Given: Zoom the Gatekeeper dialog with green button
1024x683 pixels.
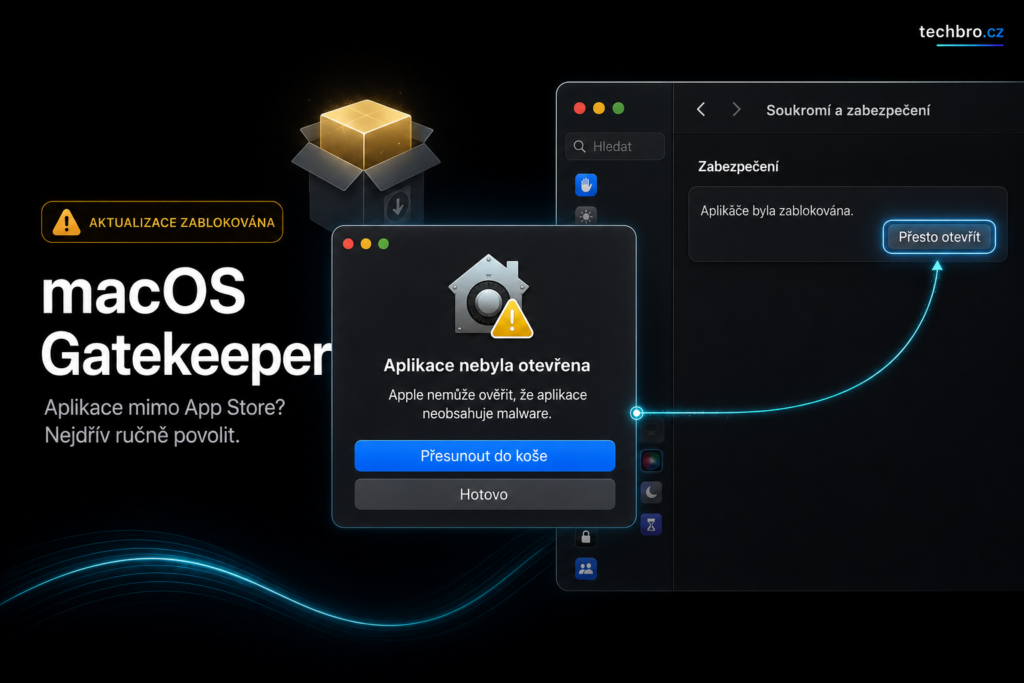Looking at the screenshot, I should pos(383,244).
